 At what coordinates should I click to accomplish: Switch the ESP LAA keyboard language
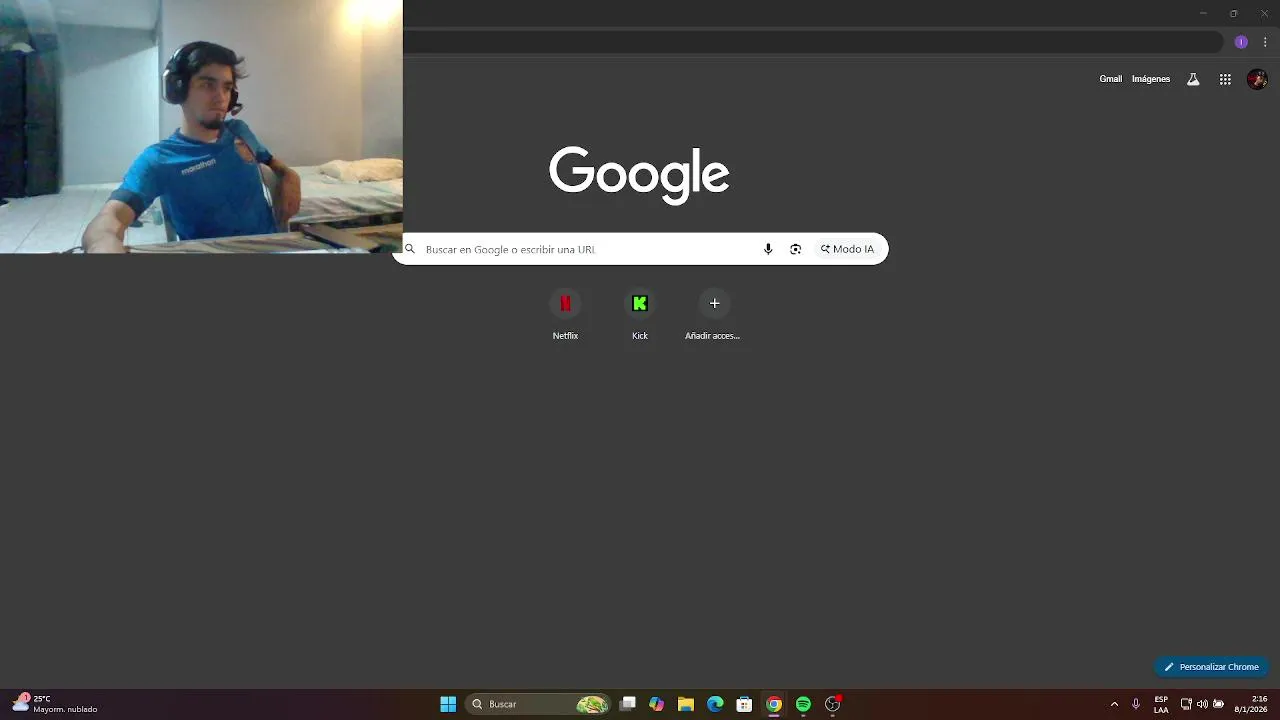[1161, 704]
